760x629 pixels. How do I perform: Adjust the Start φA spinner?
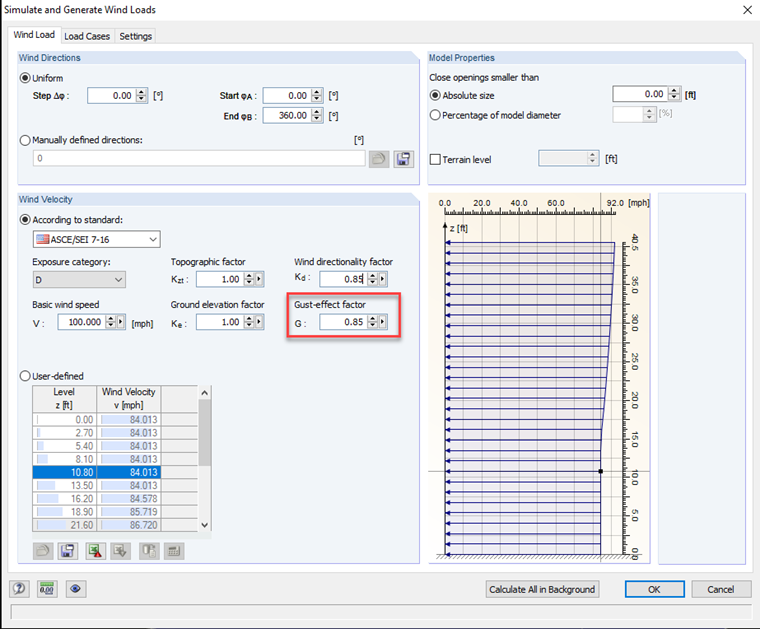[x=317, y=95]
